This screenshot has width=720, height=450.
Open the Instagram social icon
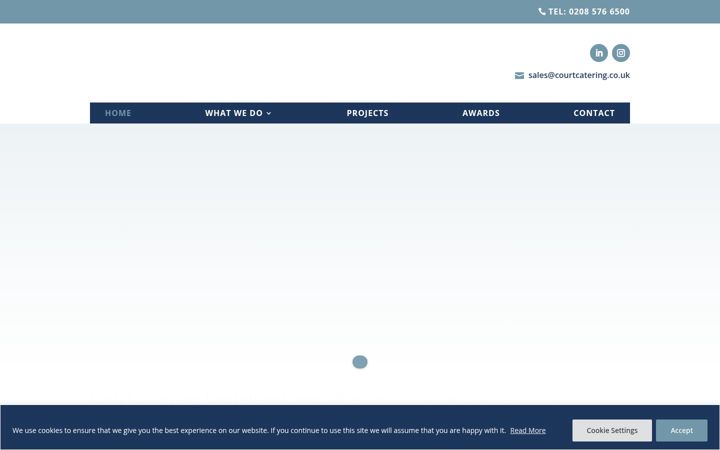pyautogui.click(x=621, y=53)
